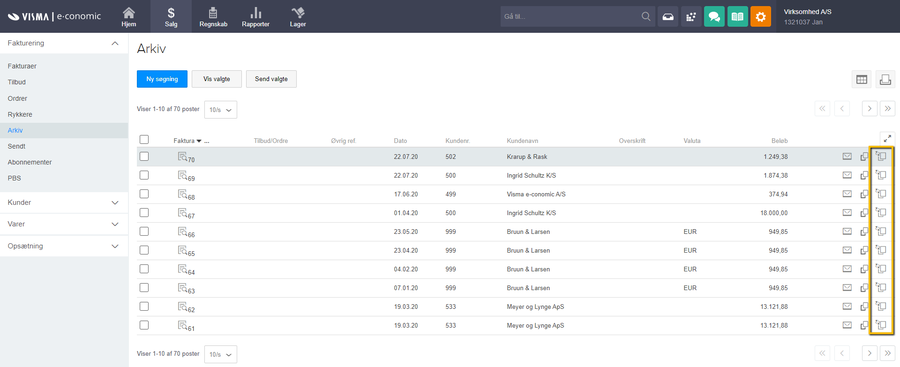
Task: Tick checkbox for invoice 70
Action: tap(144, 156)
